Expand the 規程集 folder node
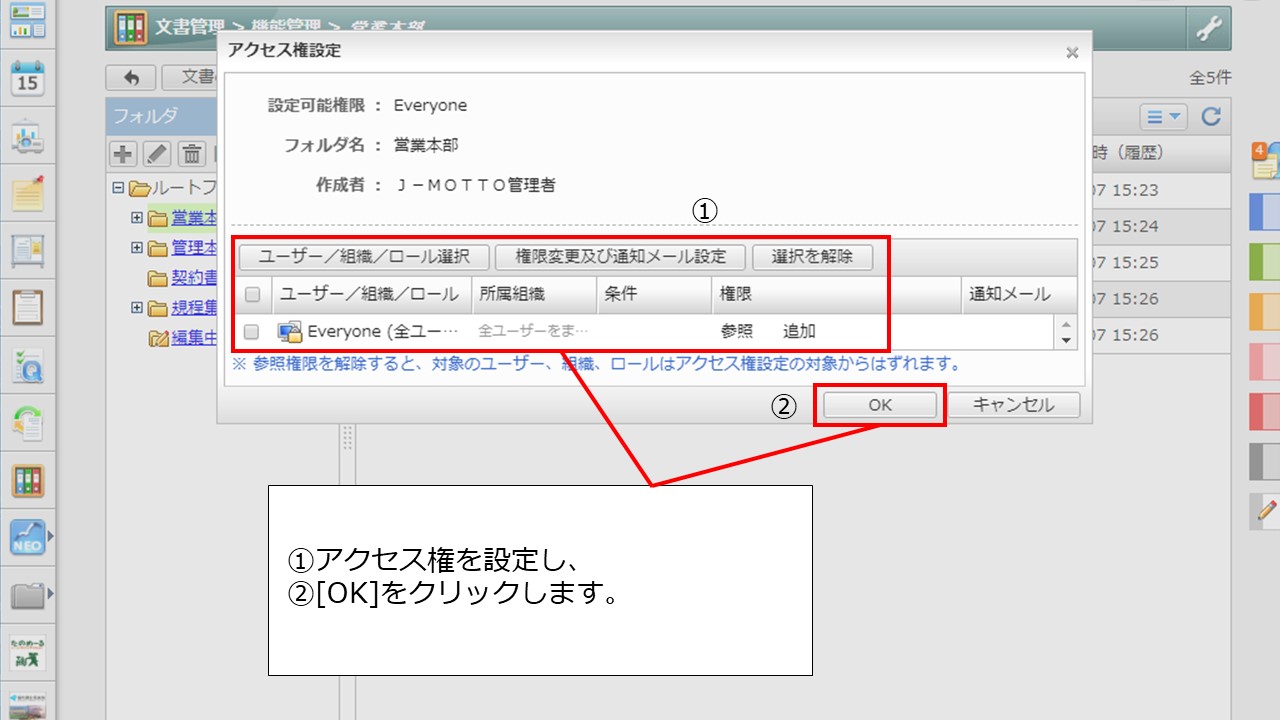 click(x=136, y=307)
